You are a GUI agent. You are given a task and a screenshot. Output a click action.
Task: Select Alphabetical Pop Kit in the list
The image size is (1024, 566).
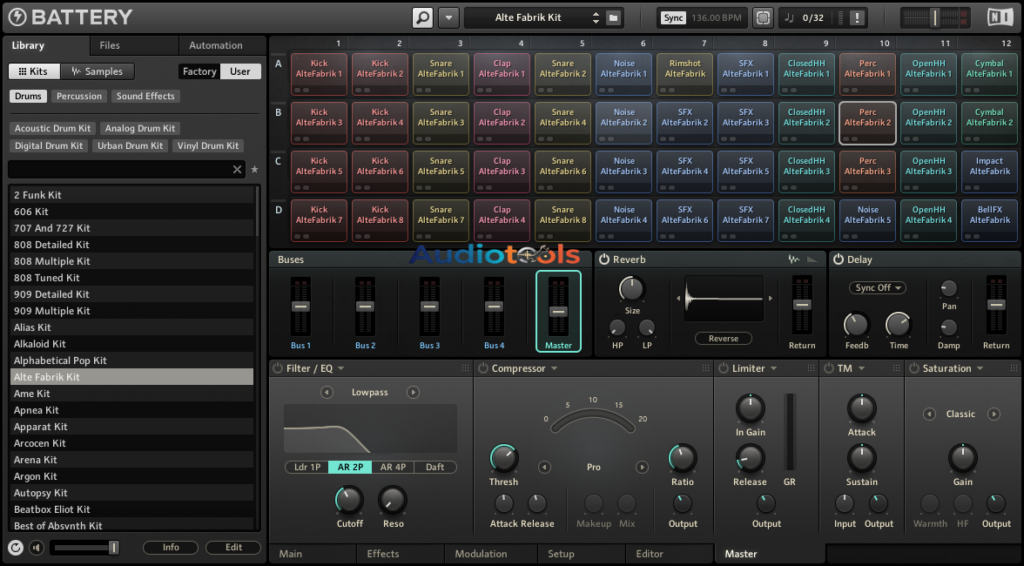pos(132,360)
